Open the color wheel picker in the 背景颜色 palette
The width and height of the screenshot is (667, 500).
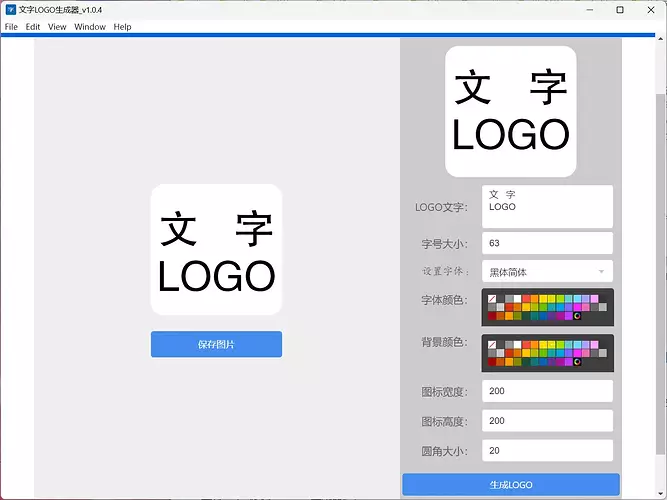pos(577,362)
